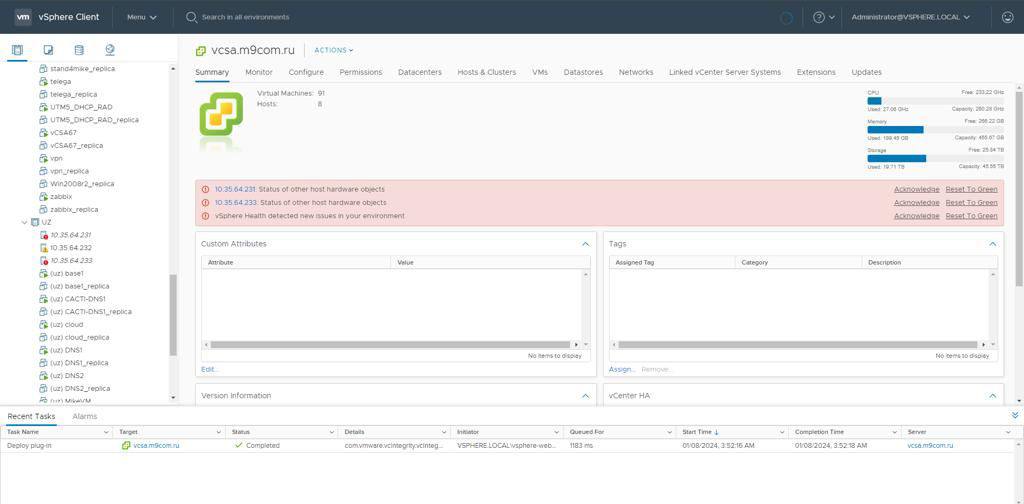Open the Datastores tab
This screenshot has width=1024, height=504.
coord(583,72)
